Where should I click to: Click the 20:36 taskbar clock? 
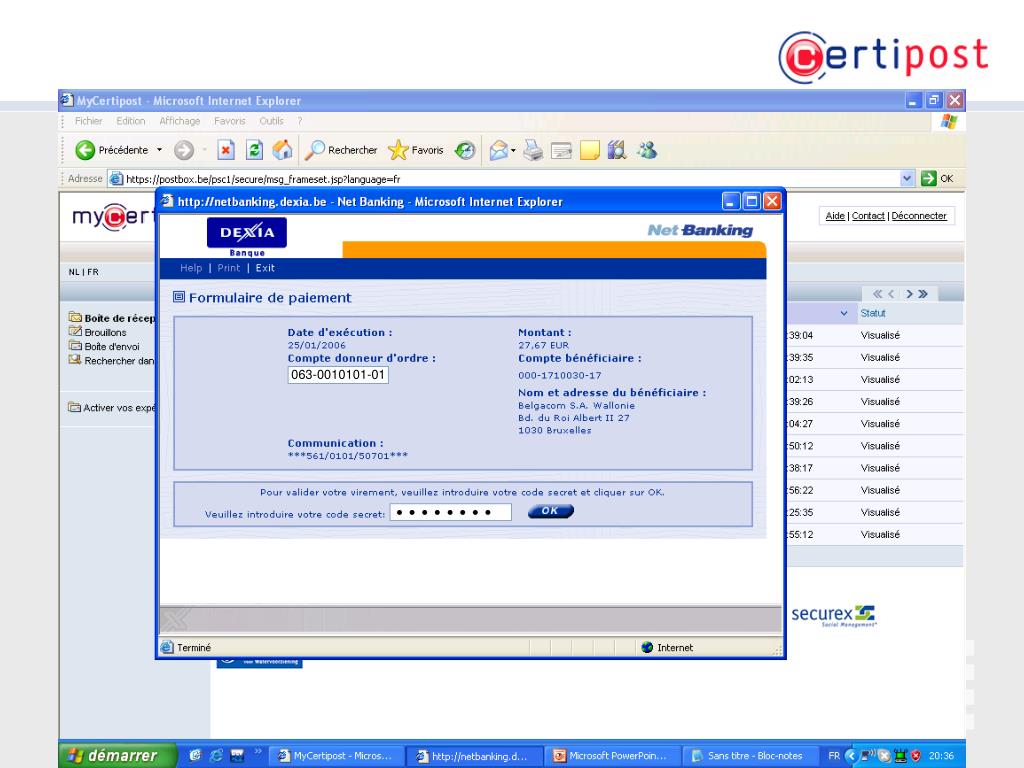tap(941, 756)
